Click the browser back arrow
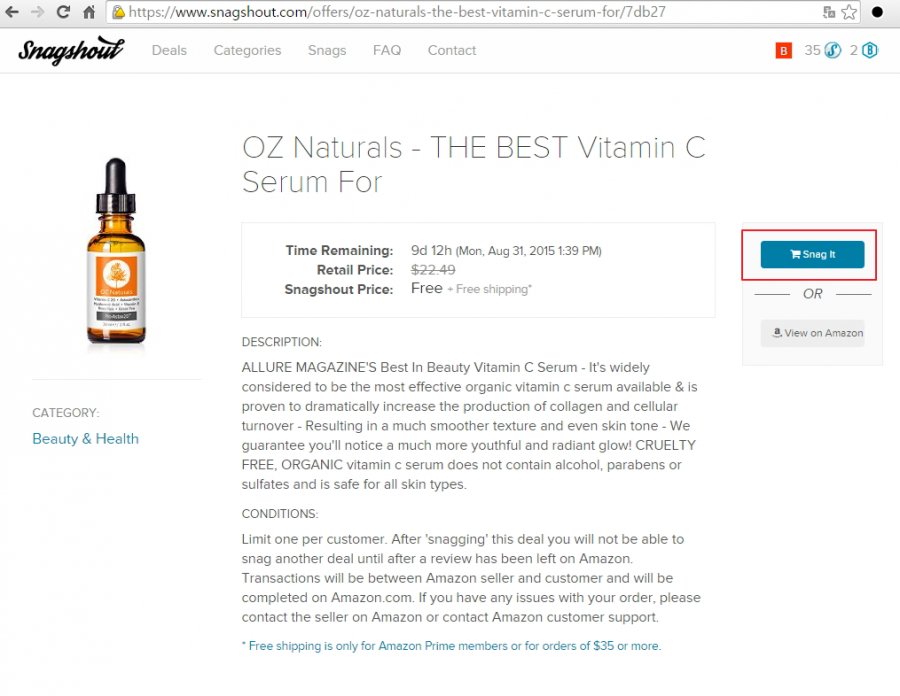 pyautogui.click(x=11, y=11)
